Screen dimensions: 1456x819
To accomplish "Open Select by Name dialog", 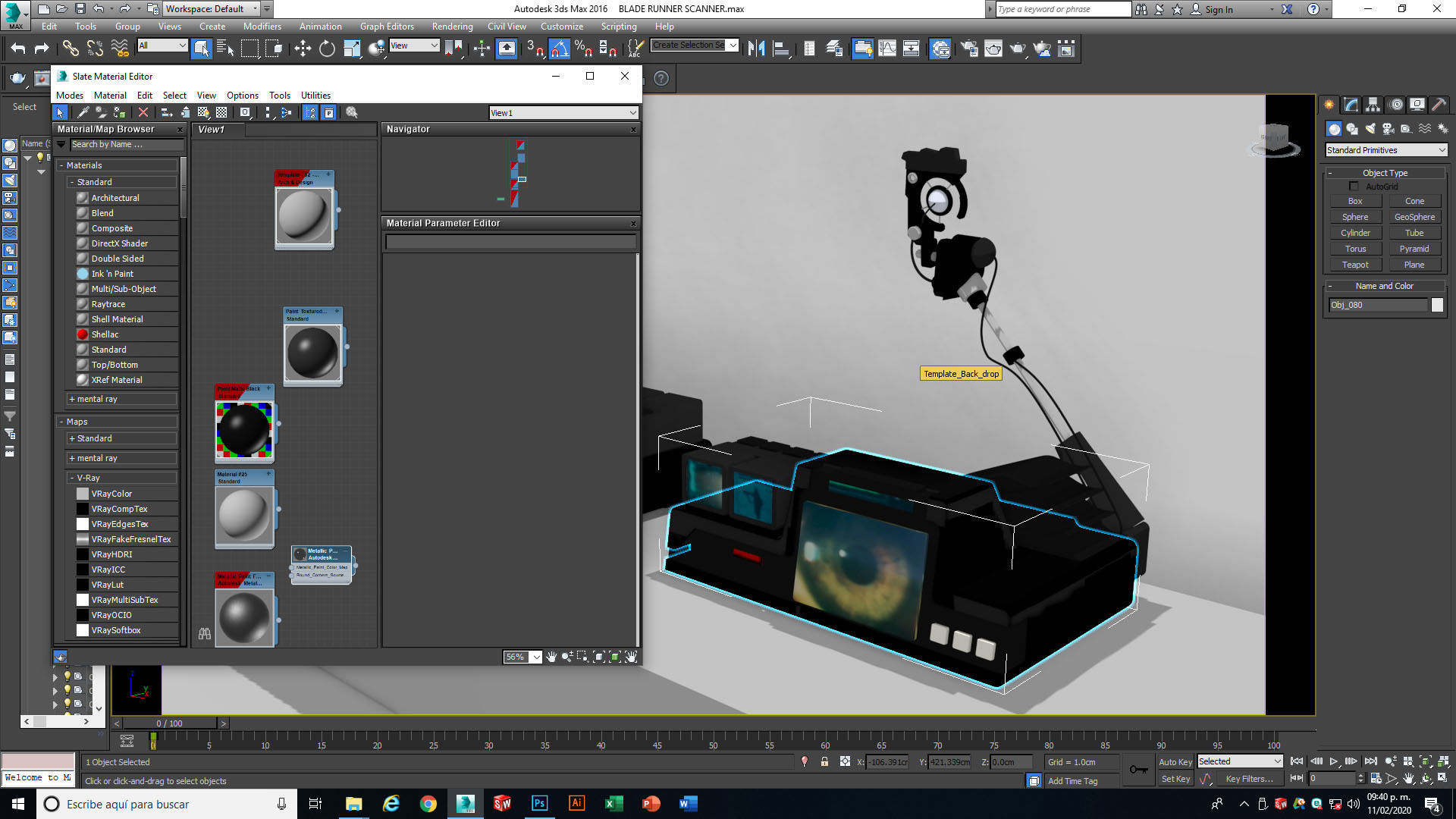I will tap(225, 49).
